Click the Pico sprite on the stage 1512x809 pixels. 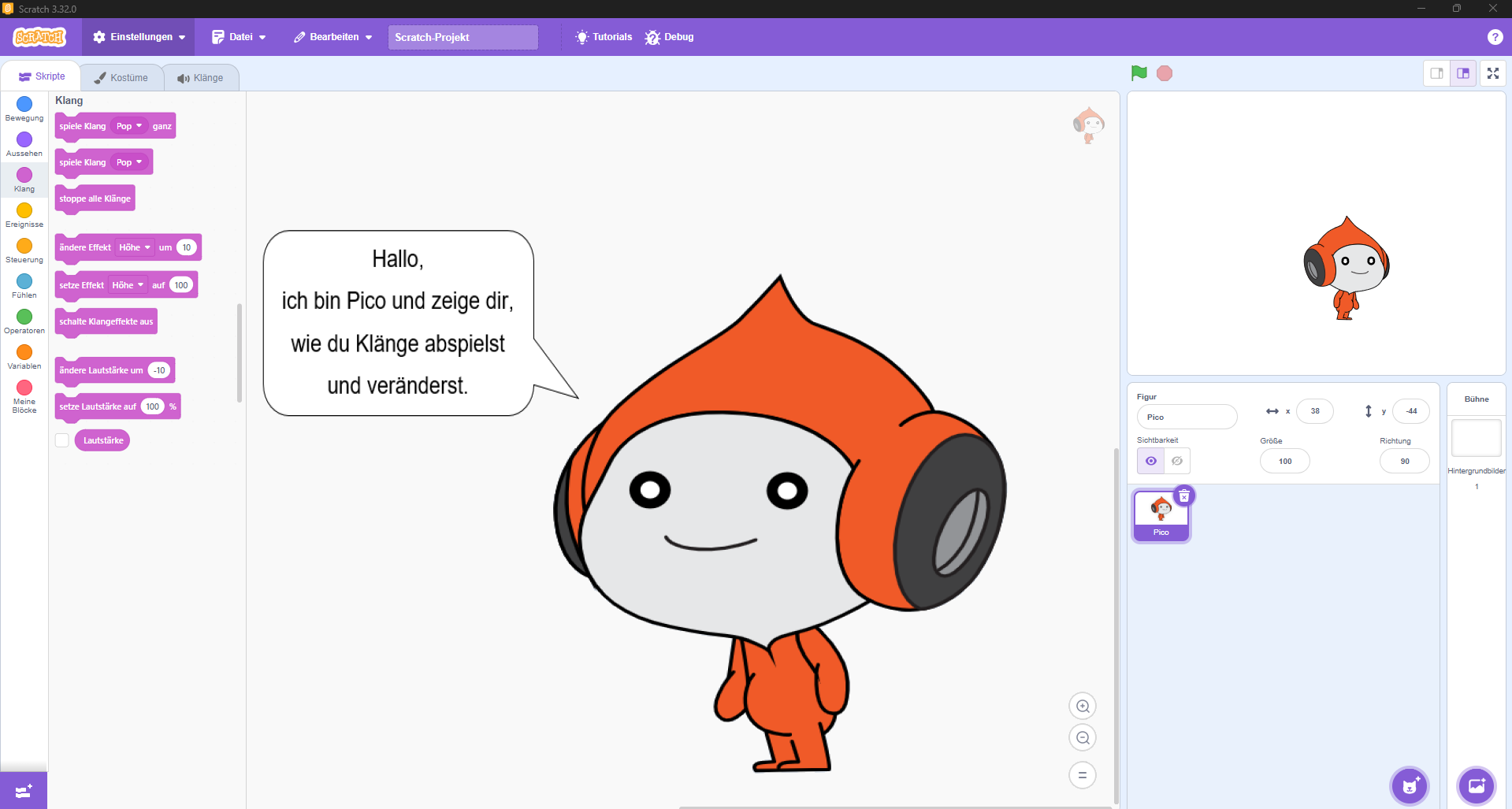pyautogui.click(x=1347, y=268)
